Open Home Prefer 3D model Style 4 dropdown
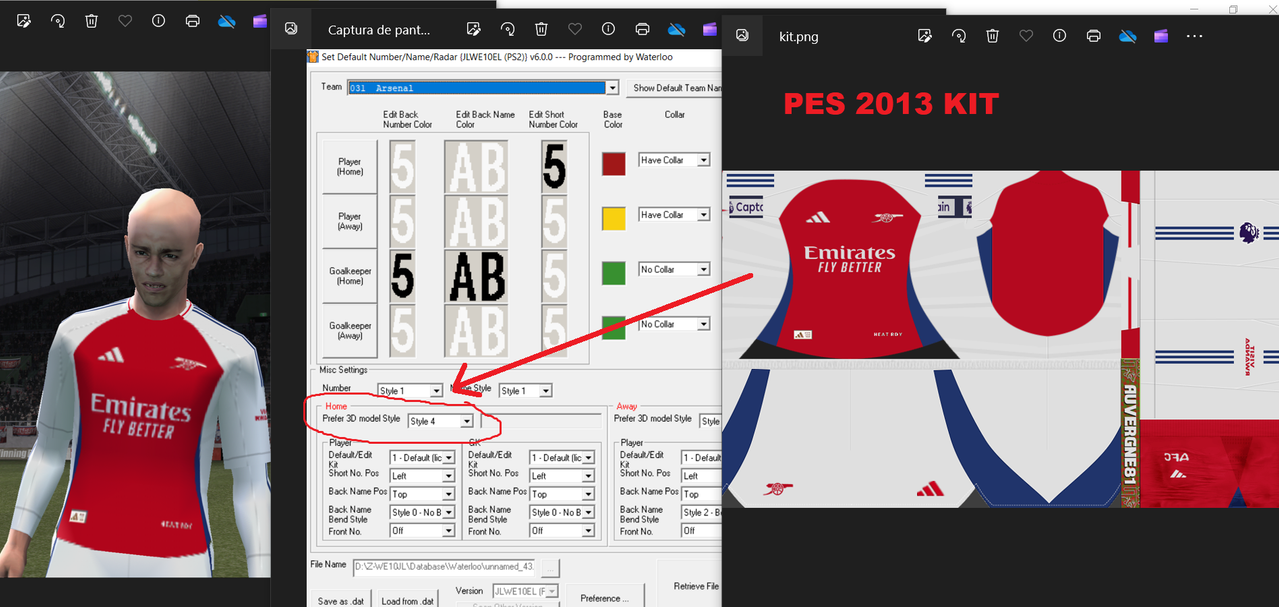This screenshot has height=607, width=1279. (466, 422)
